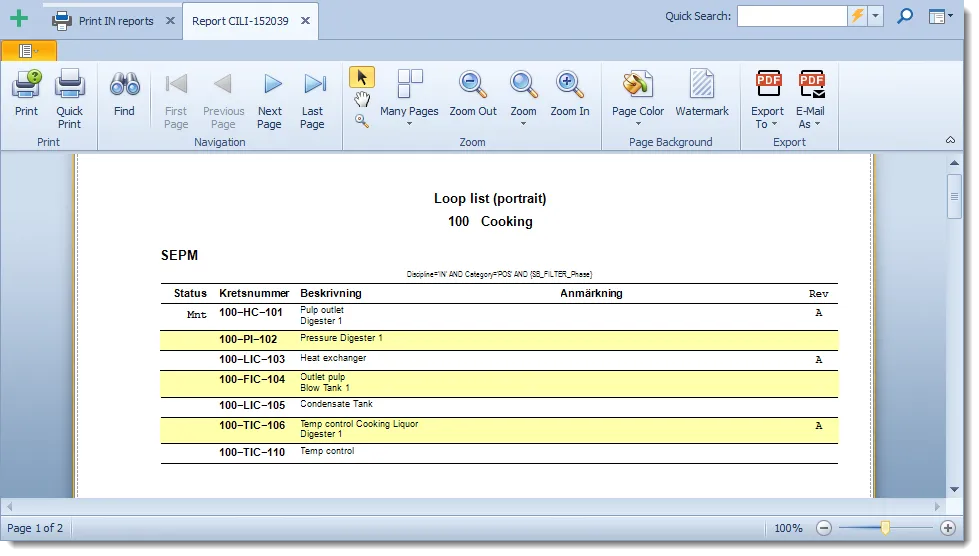Screen dimensions: 979x556
Task: Click loop number 100-TIC-106
Action: point(252,426)
